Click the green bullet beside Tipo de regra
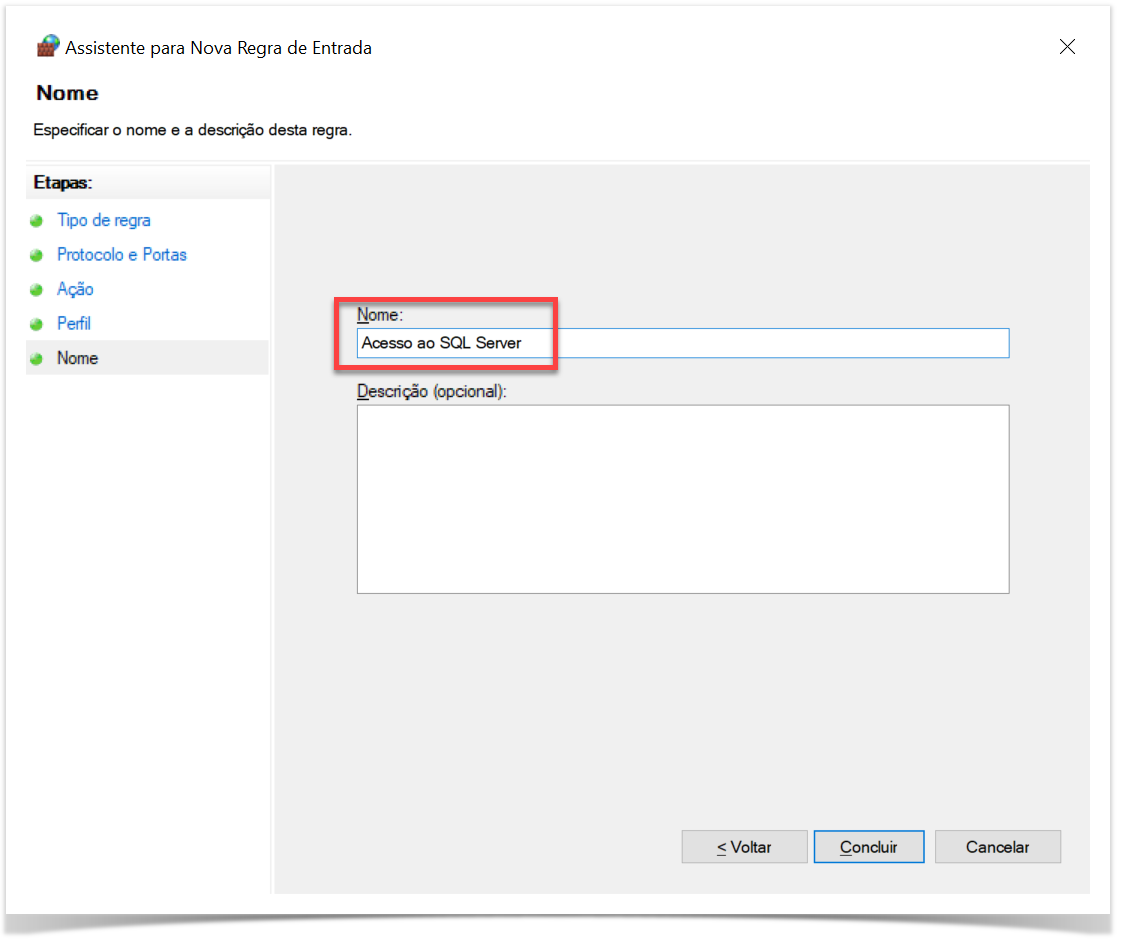The width and height of the screenshot is (1124, 943). pyautogui.click(x=37, y=221)
